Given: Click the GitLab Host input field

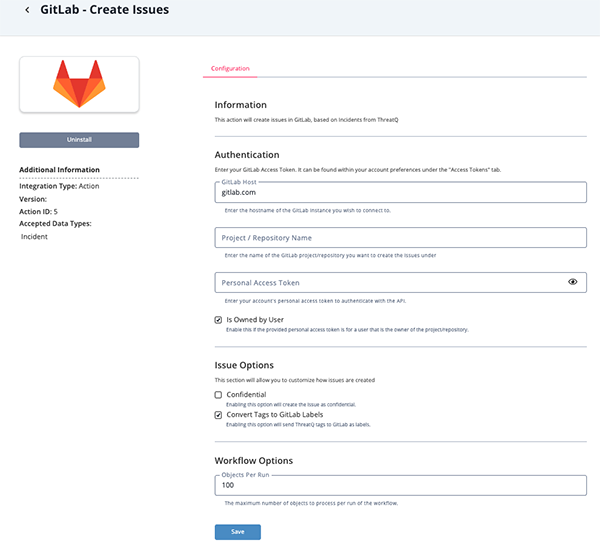Looking at the screenshot, I should (x=400, y=192).
